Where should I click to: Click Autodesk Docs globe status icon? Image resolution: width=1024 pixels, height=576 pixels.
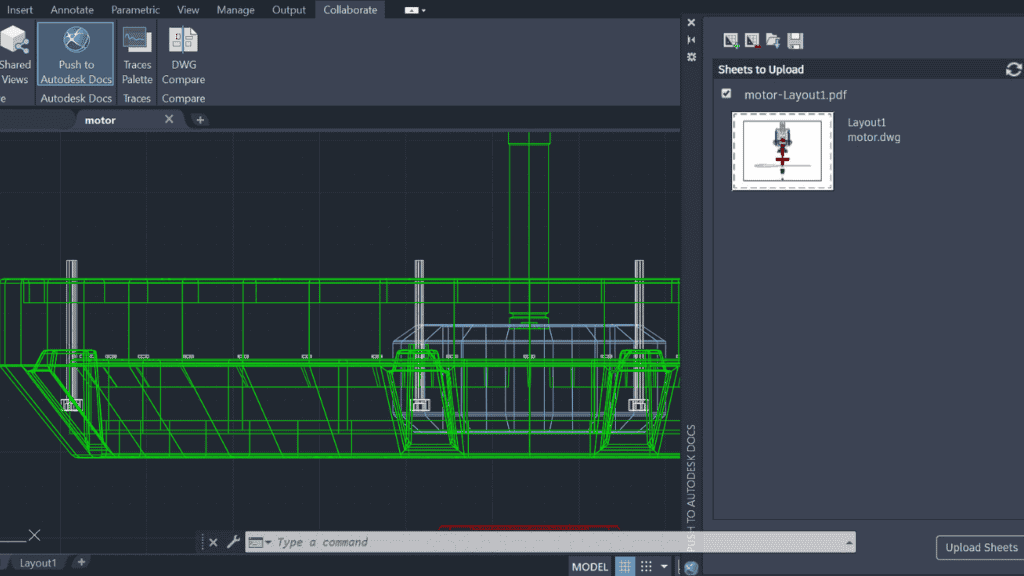click(x=691, y=567)
